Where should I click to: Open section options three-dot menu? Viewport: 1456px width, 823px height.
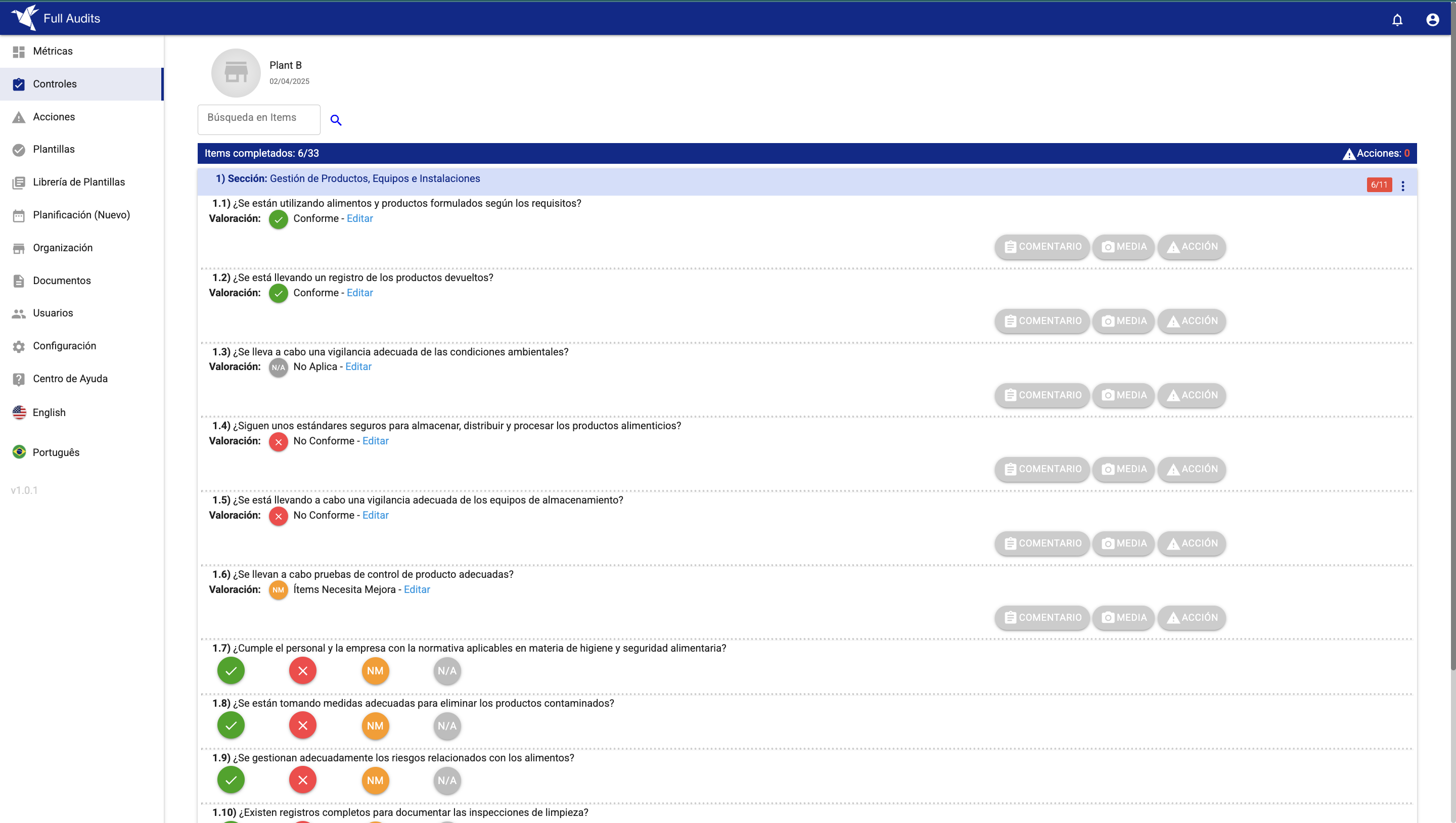pyautogui.click(x=1403, y=186)
